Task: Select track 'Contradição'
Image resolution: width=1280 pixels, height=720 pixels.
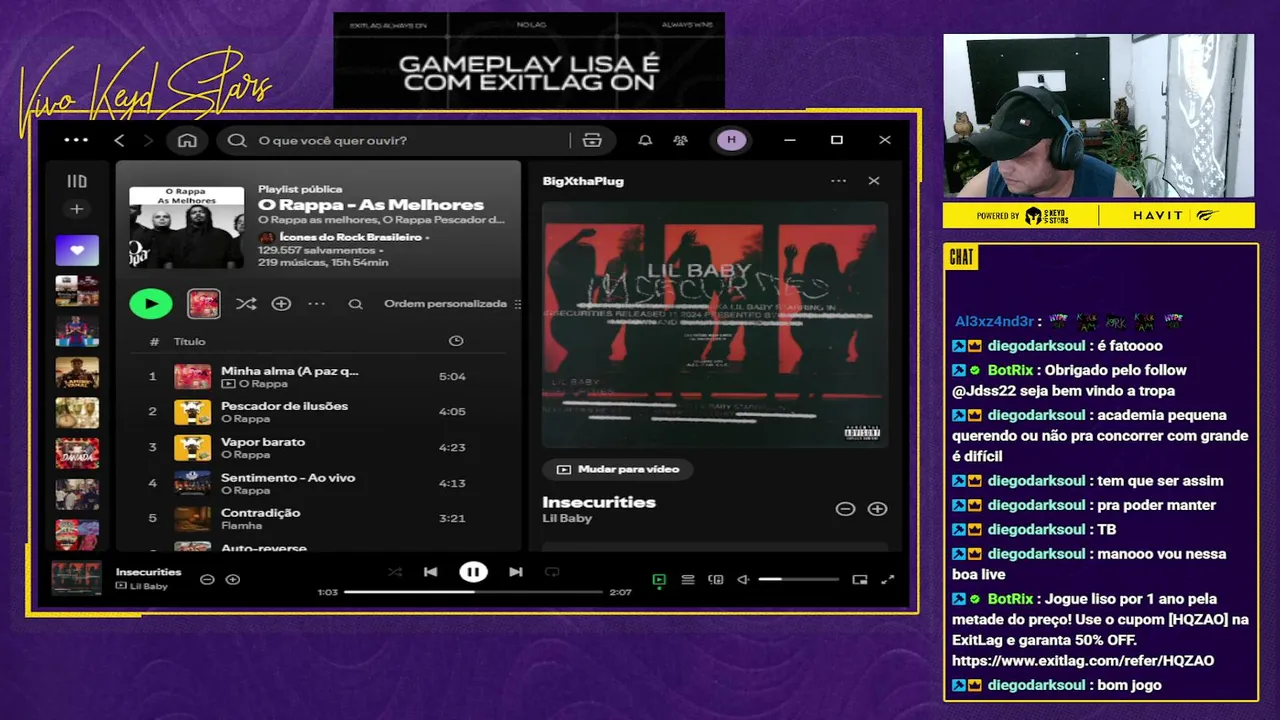Action: tap(318, 519)
